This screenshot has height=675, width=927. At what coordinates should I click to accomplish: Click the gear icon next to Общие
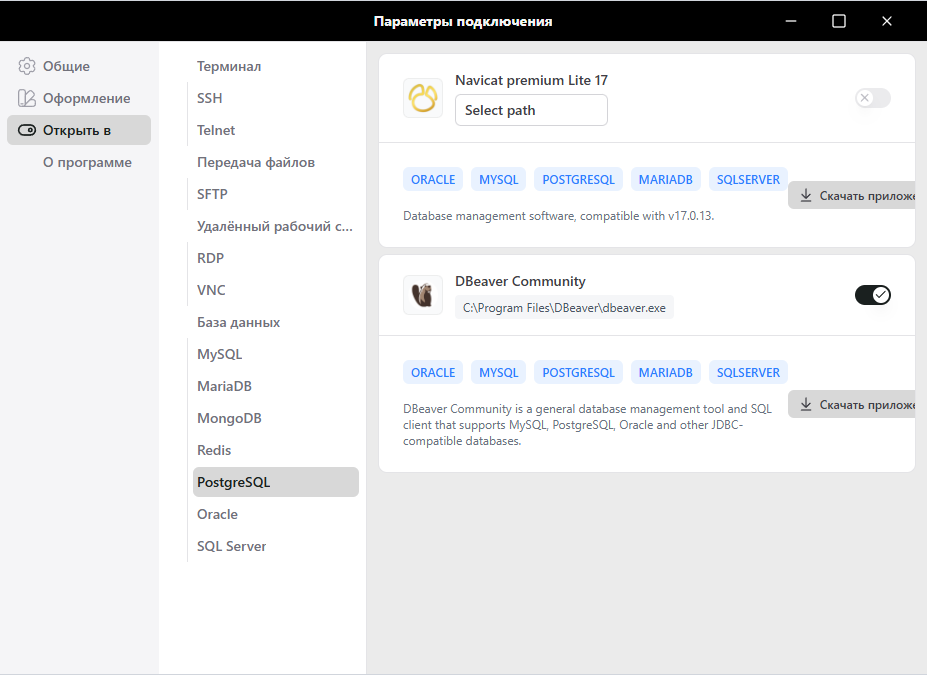coord(27,66)
